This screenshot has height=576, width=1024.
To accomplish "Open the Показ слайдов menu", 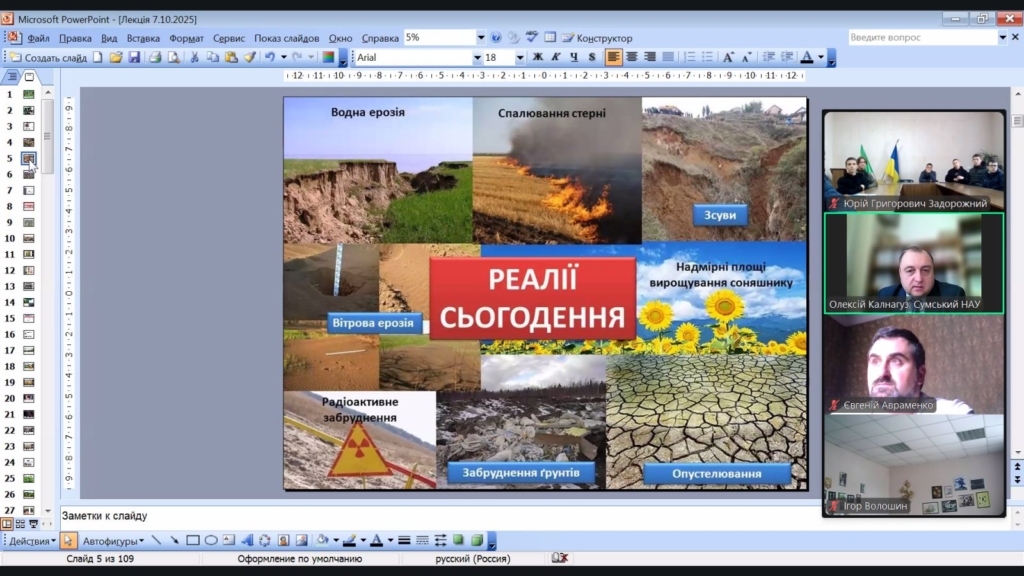I will tap(287, 38).
